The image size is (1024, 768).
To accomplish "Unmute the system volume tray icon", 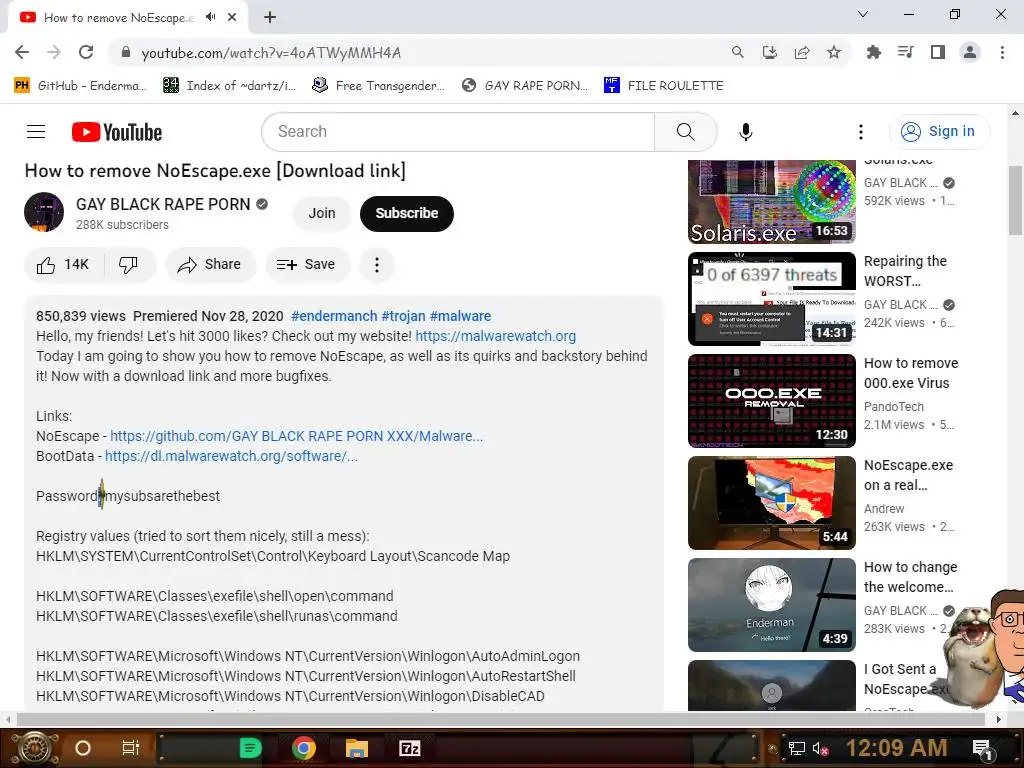I will pos(820,748).
